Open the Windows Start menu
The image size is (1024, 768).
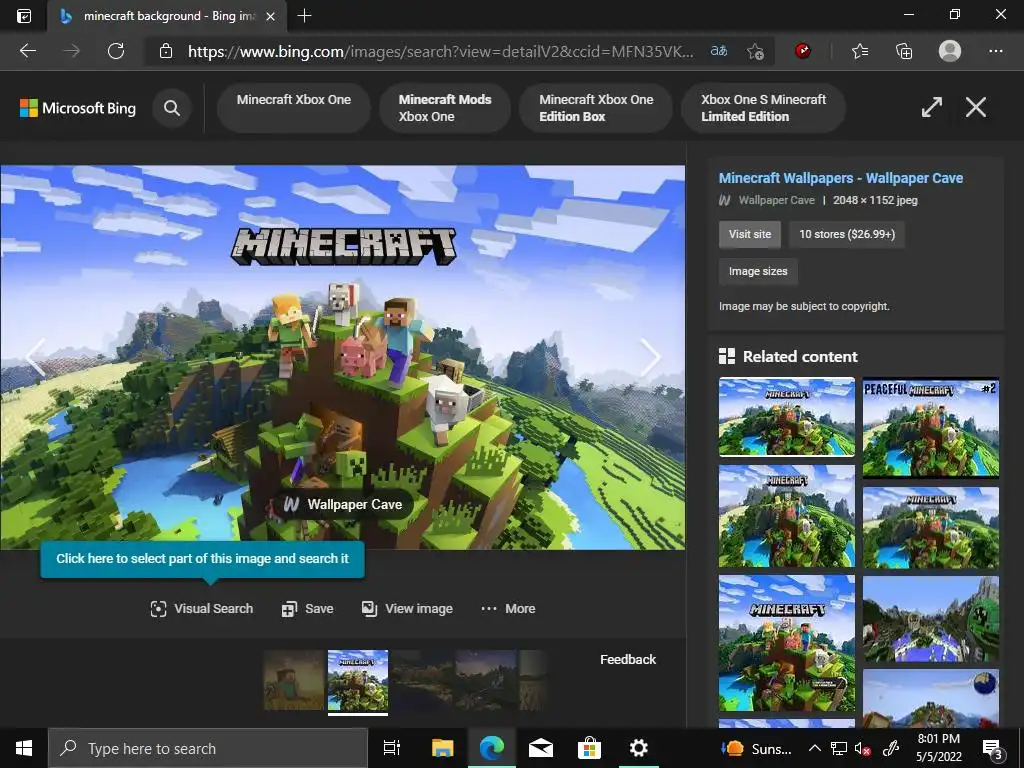click(24, 748)
